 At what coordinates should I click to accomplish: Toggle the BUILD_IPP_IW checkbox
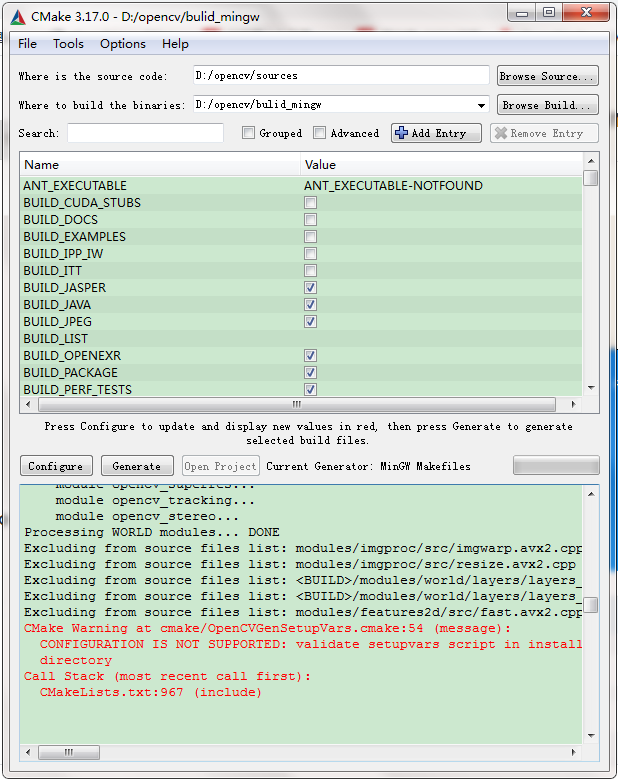pyautogui.click(x=310, y=254)
